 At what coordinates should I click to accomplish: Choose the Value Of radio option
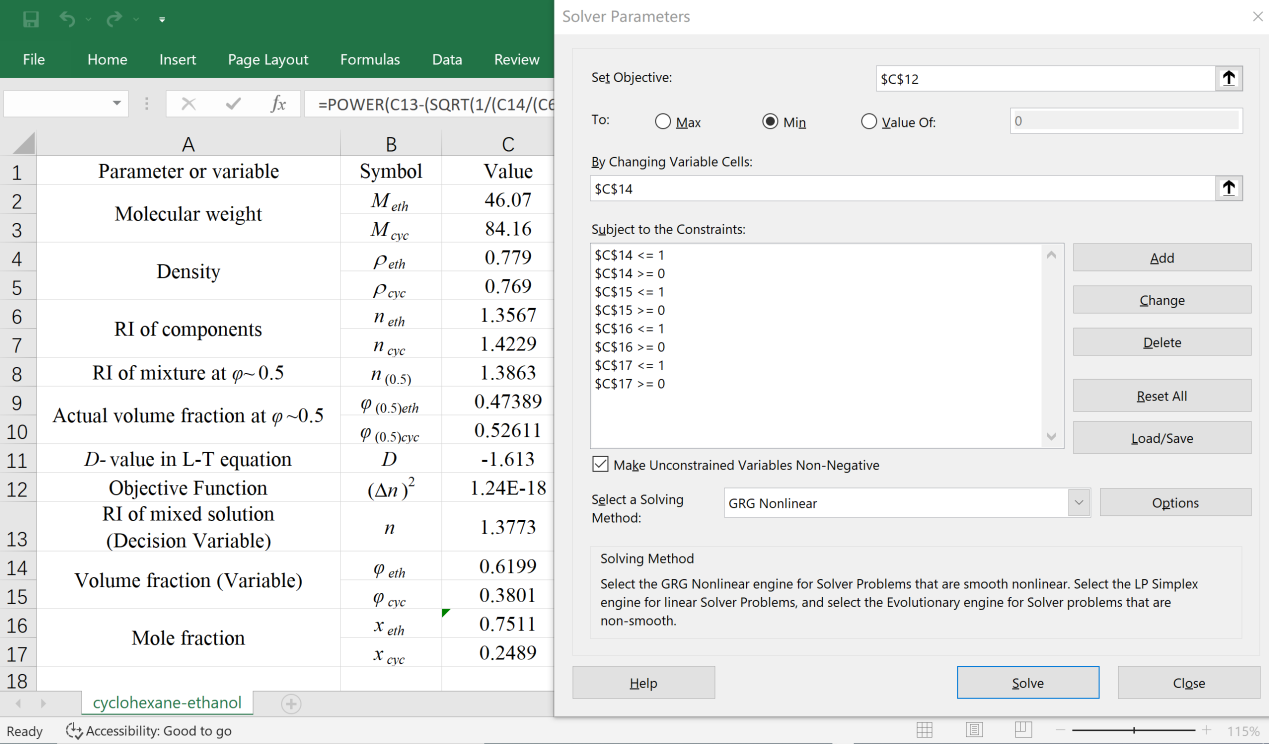869,122
